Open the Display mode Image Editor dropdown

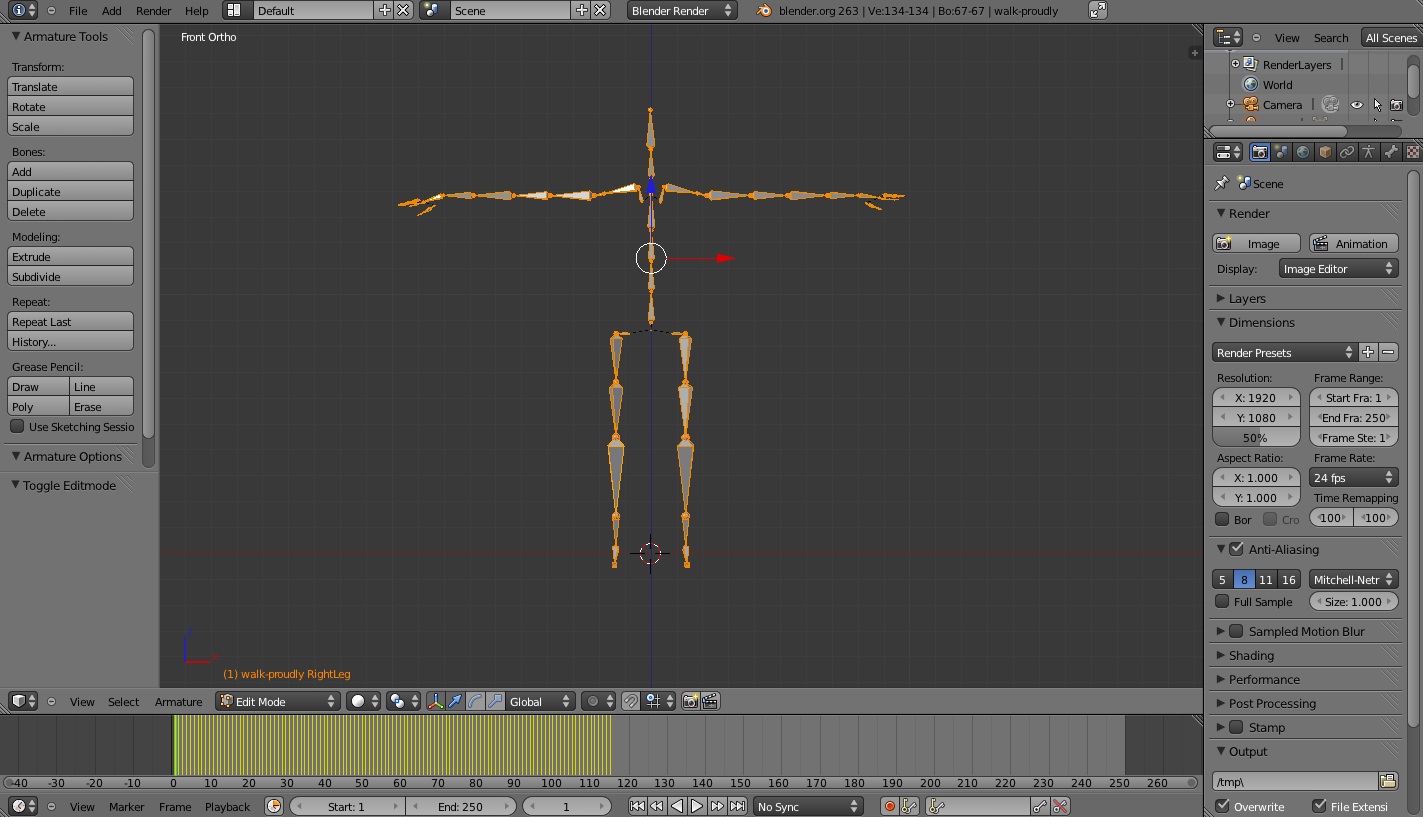(x=1338, y=268)
